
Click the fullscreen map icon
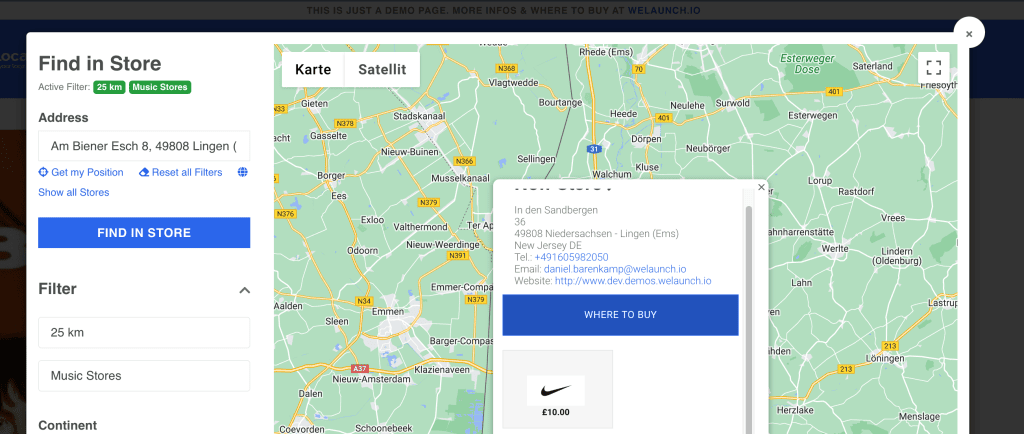coord(934,68)
